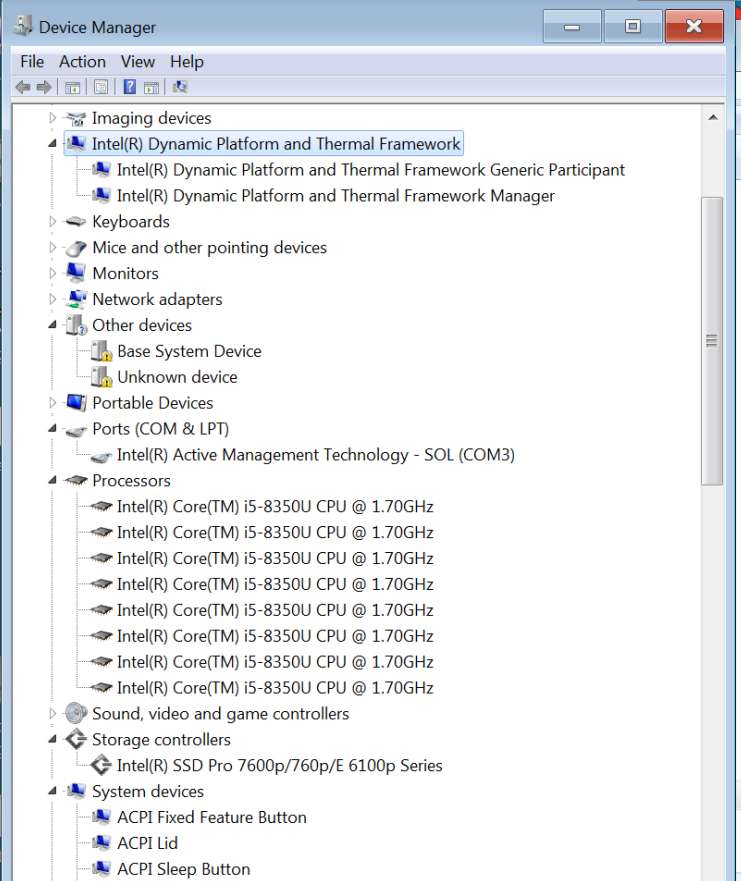Toggle the Show/Hide Action Pane toolbar icon

click(151, 87)
